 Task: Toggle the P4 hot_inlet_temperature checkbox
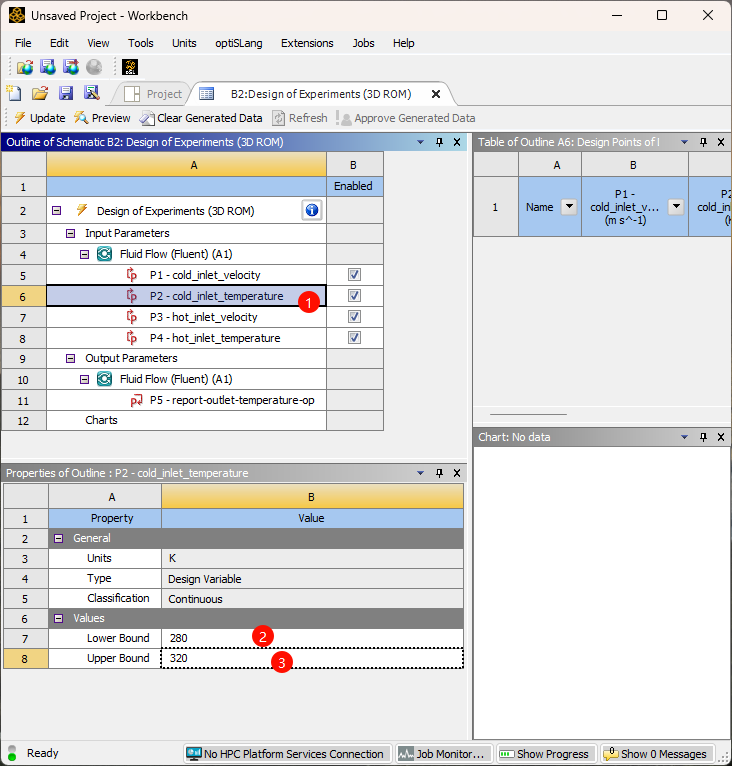tap(354, 338)
